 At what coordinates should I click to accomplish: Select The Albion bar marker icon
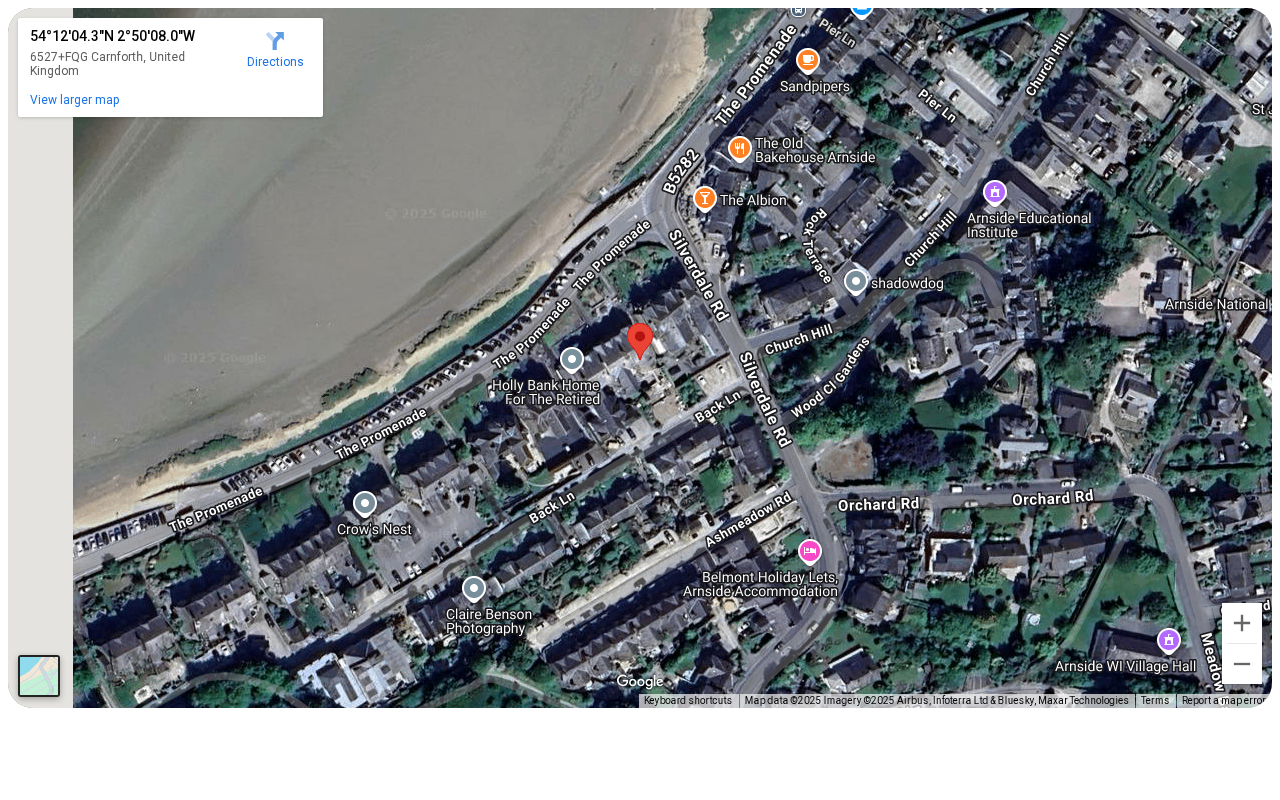(x=705, y=199)
